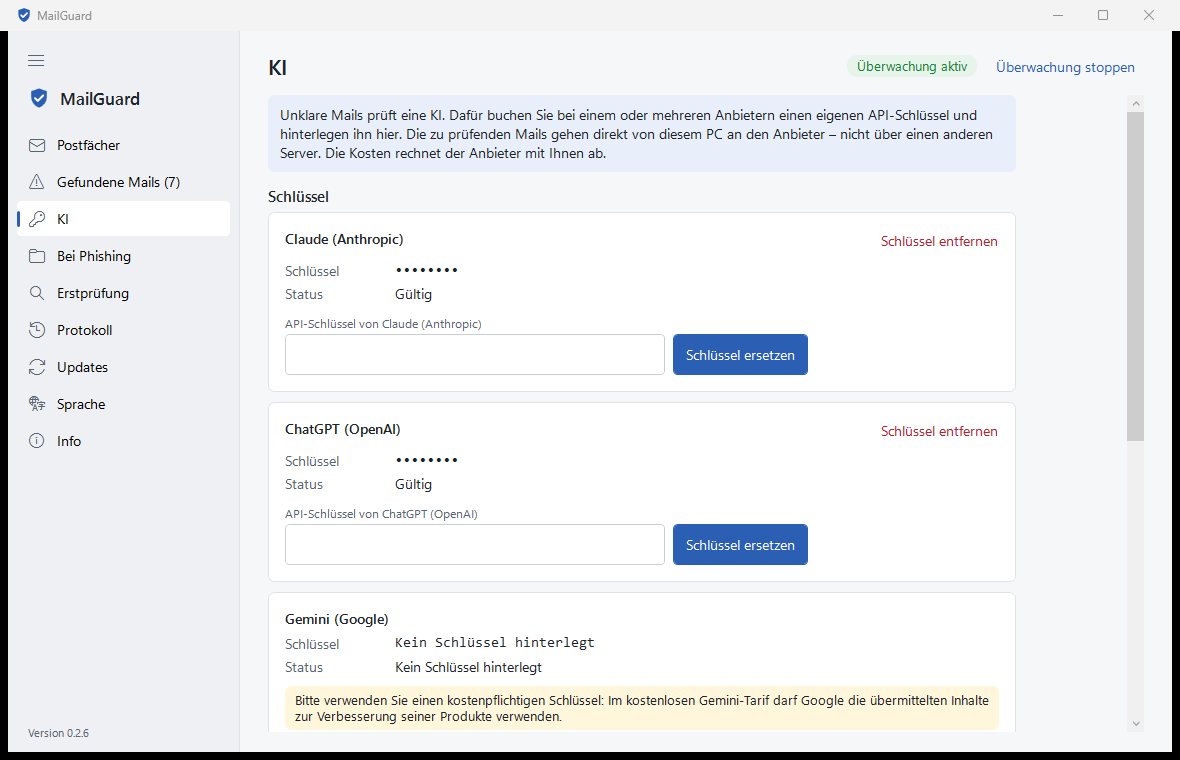Click the Version 0.2.6 label
This screenshot has height=760, width=1180.
pos(59,733)
